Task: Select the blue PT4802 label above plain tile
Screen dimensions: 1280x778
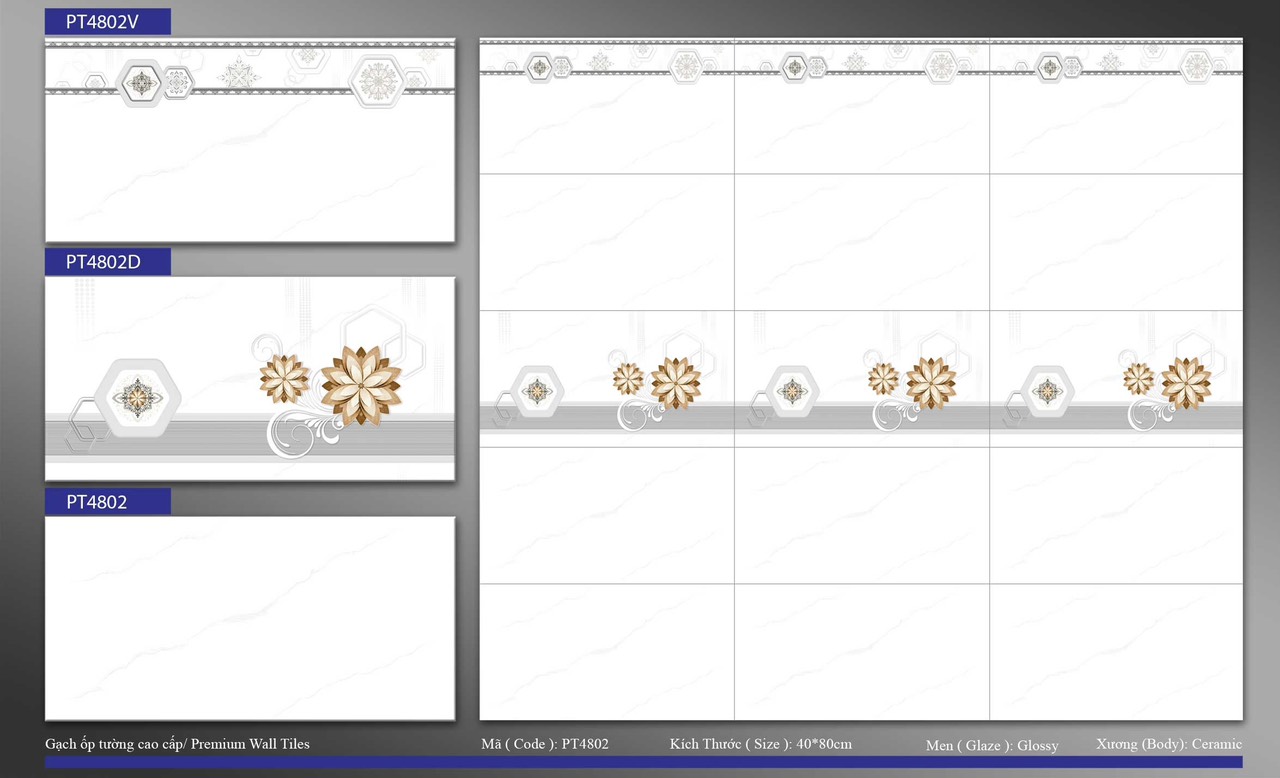Action: 107,502
